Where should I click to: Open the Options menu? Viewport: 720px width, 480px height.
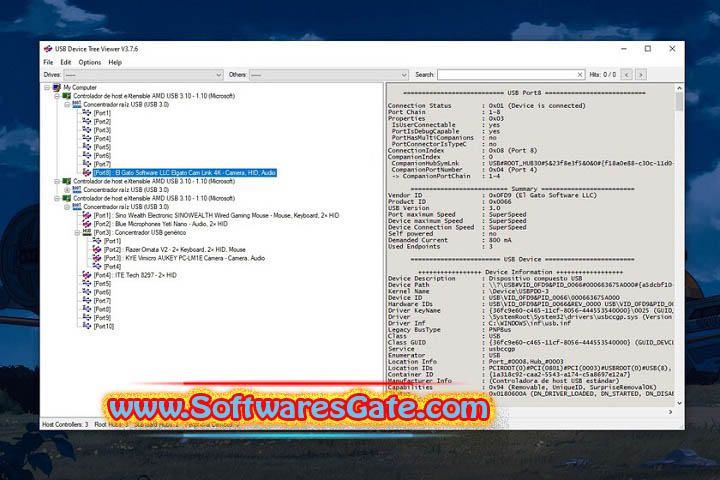coord(90,62)
